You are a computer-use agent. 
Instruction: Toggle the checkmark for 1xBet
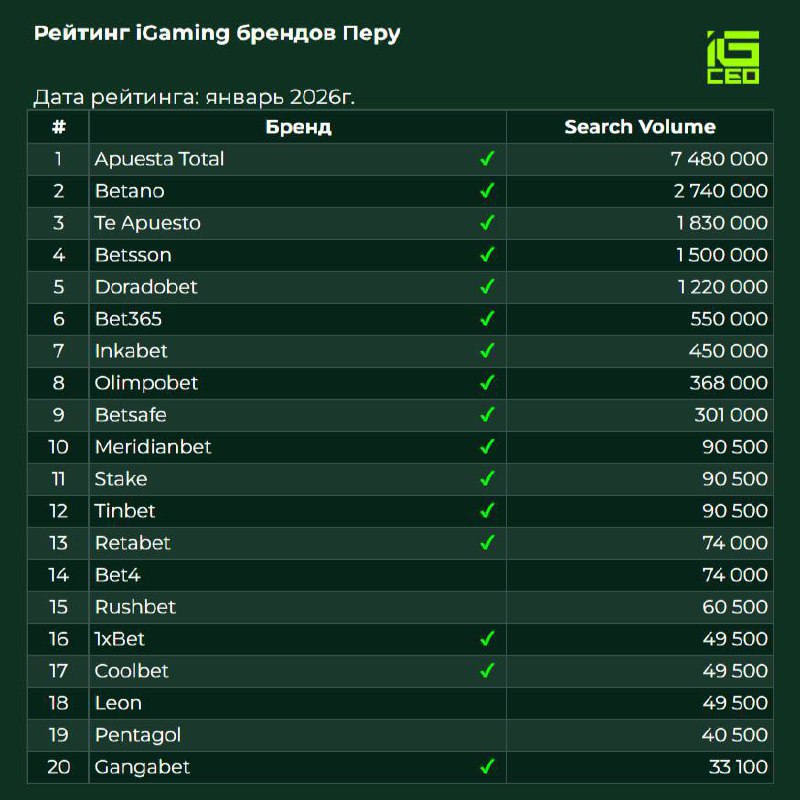[x=487, y=639]
